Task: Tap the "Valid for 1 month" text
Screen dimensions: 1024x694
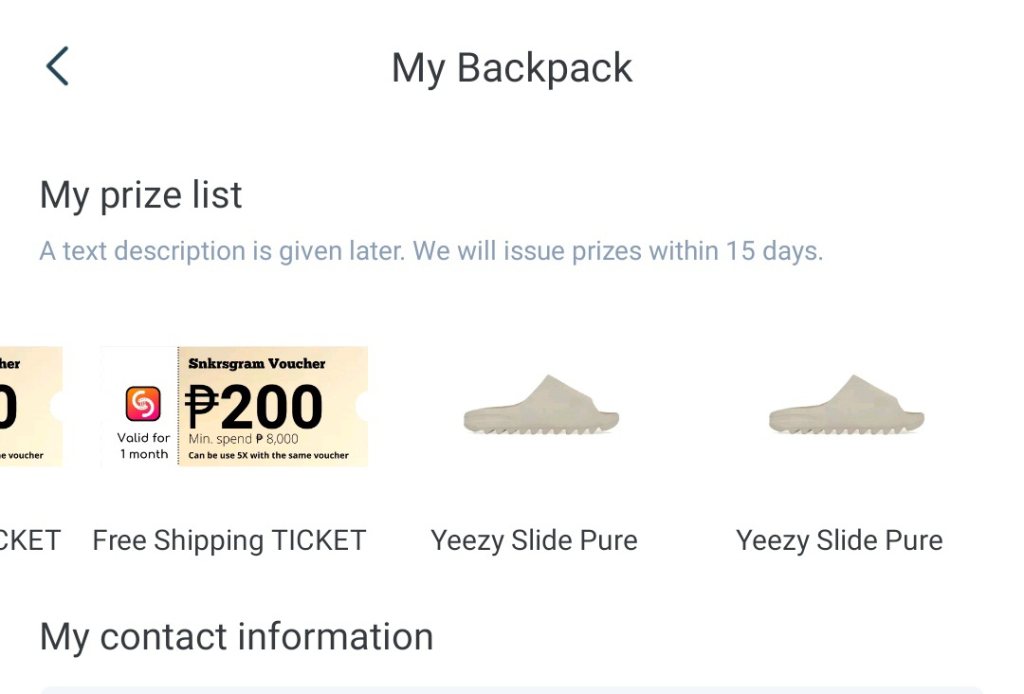Action: (143, 446)
